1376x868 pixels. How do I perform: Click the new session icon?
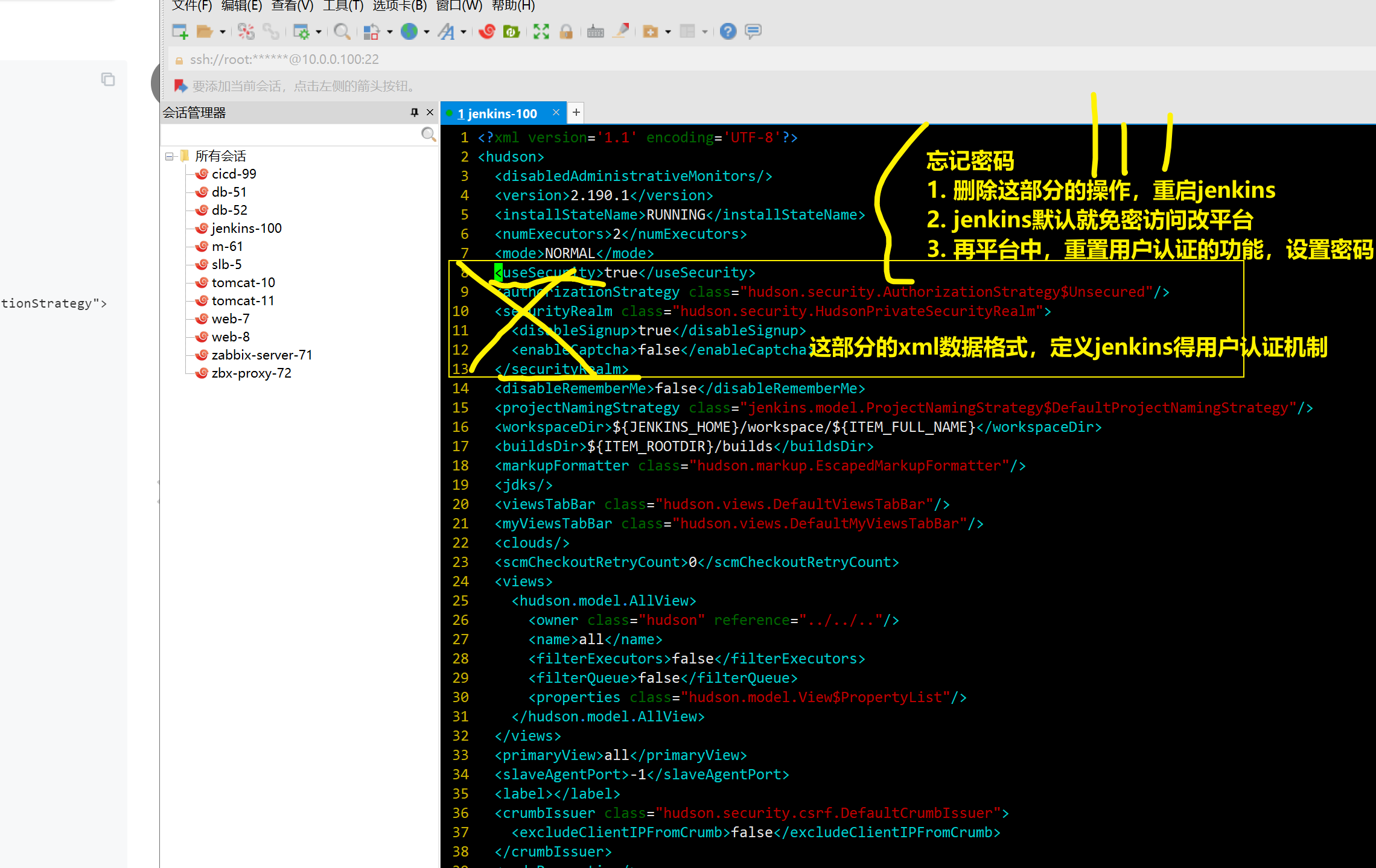click(x=180, y=31)
